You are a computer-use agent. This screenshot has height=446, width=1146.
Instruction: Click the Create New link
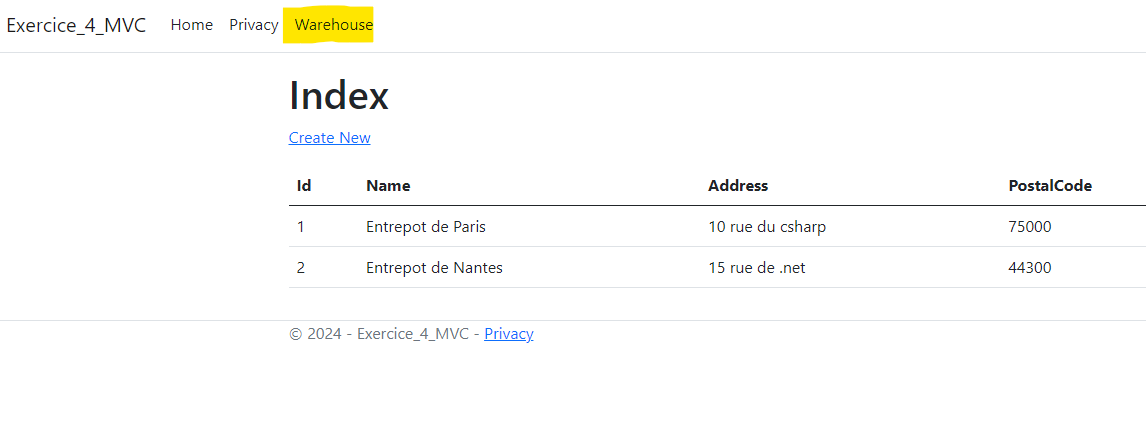coord(330,137)
